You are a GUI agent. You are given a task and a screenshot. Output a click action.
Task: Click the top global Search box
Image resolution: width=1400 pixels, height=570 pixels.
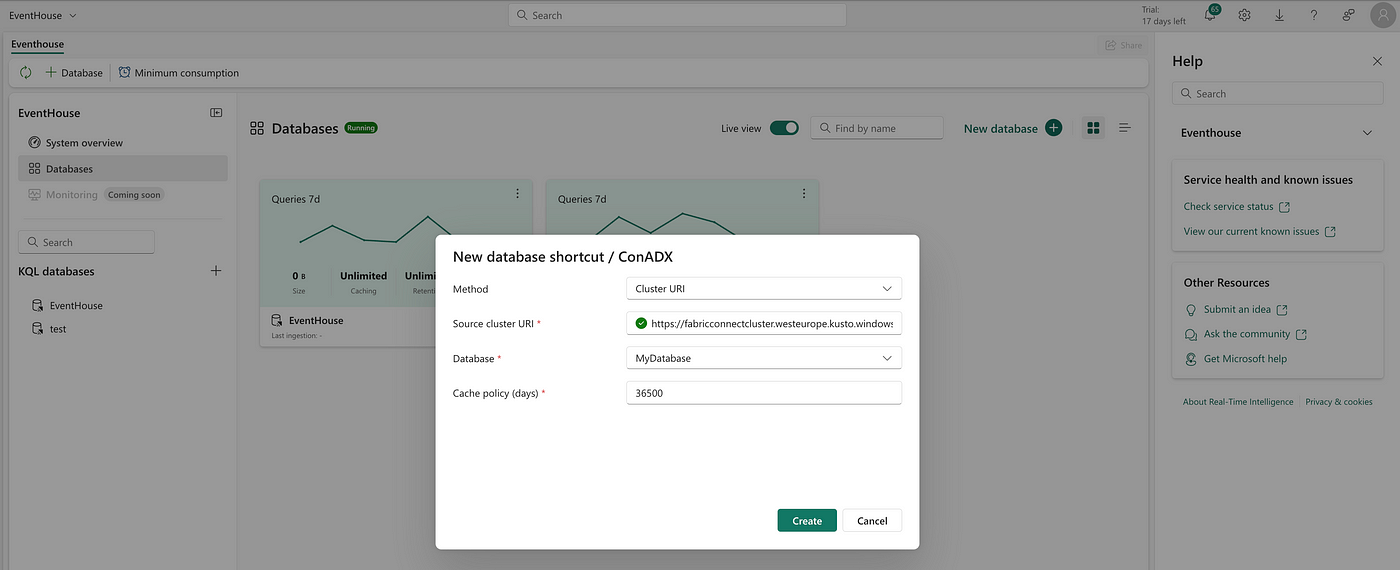(677, 15)
